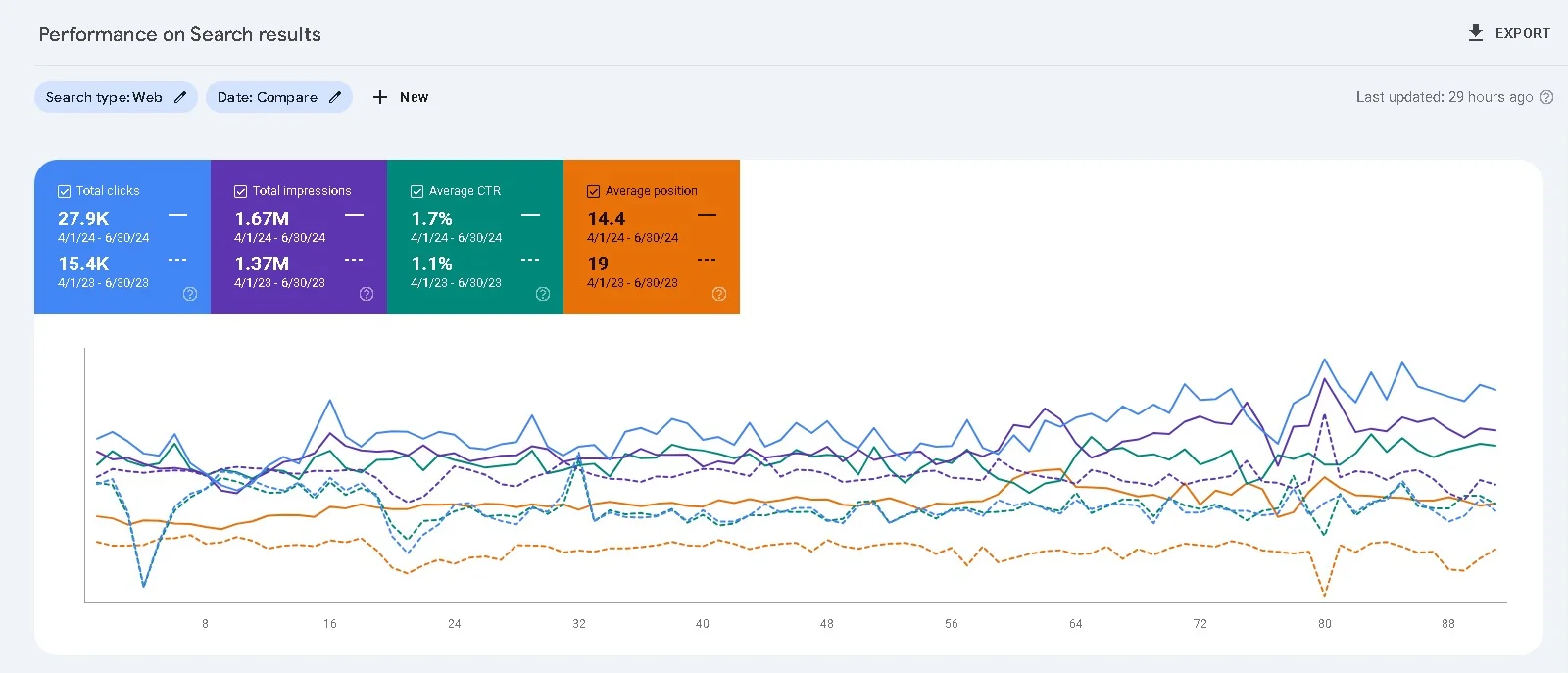Open help icon on Average position card
The height and width of the screenshot is (673, 1568).
[719, 294]
